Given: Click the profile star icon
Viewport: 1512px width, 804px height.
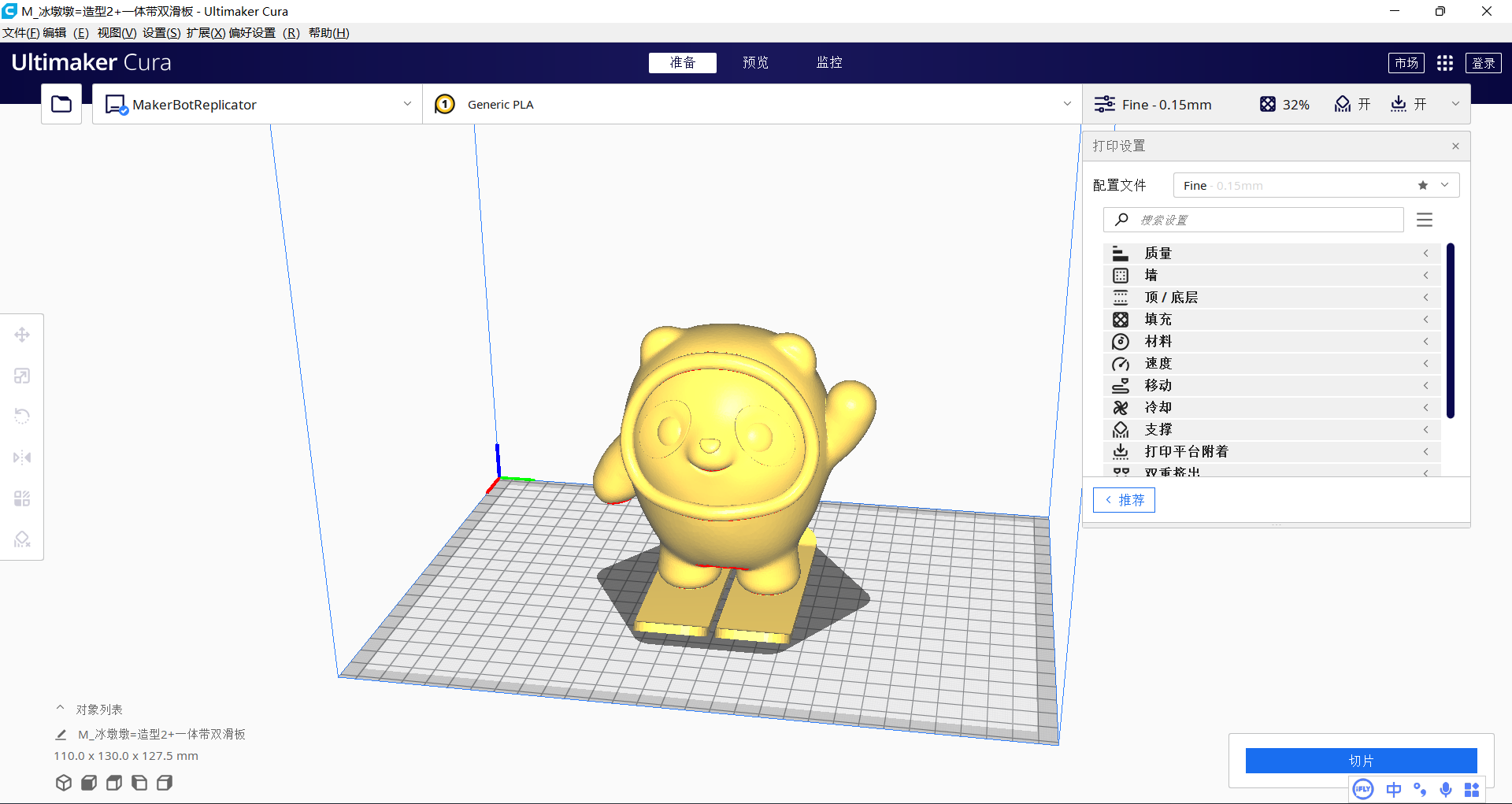Looking at the screenshot, I should pyautogui.click(x=1423, y=185).
